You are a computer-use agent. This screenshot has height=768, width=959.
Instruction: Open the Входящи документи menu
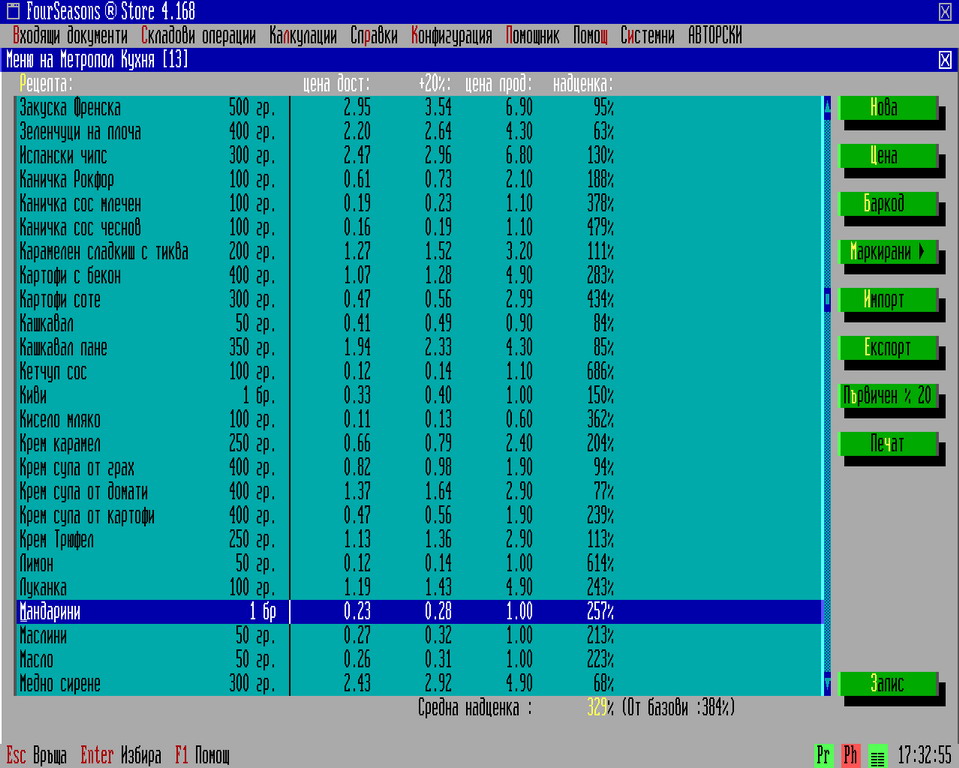69,36
